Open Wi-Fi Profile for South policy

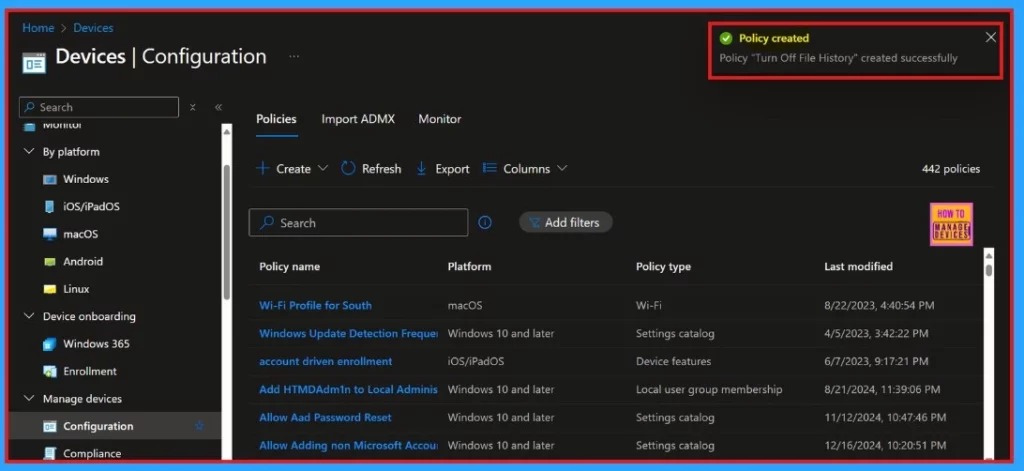pos(315,305)
